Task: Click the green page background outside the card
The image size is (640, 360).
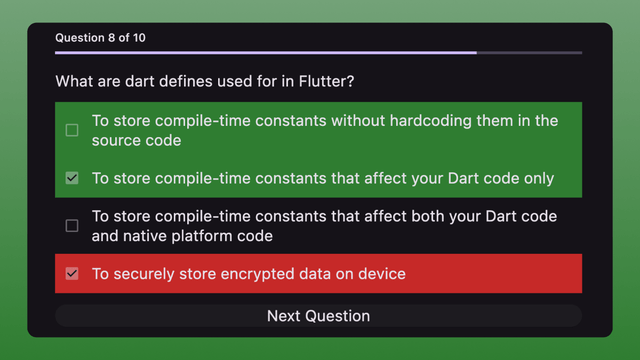Action: (x=320, y=349)
